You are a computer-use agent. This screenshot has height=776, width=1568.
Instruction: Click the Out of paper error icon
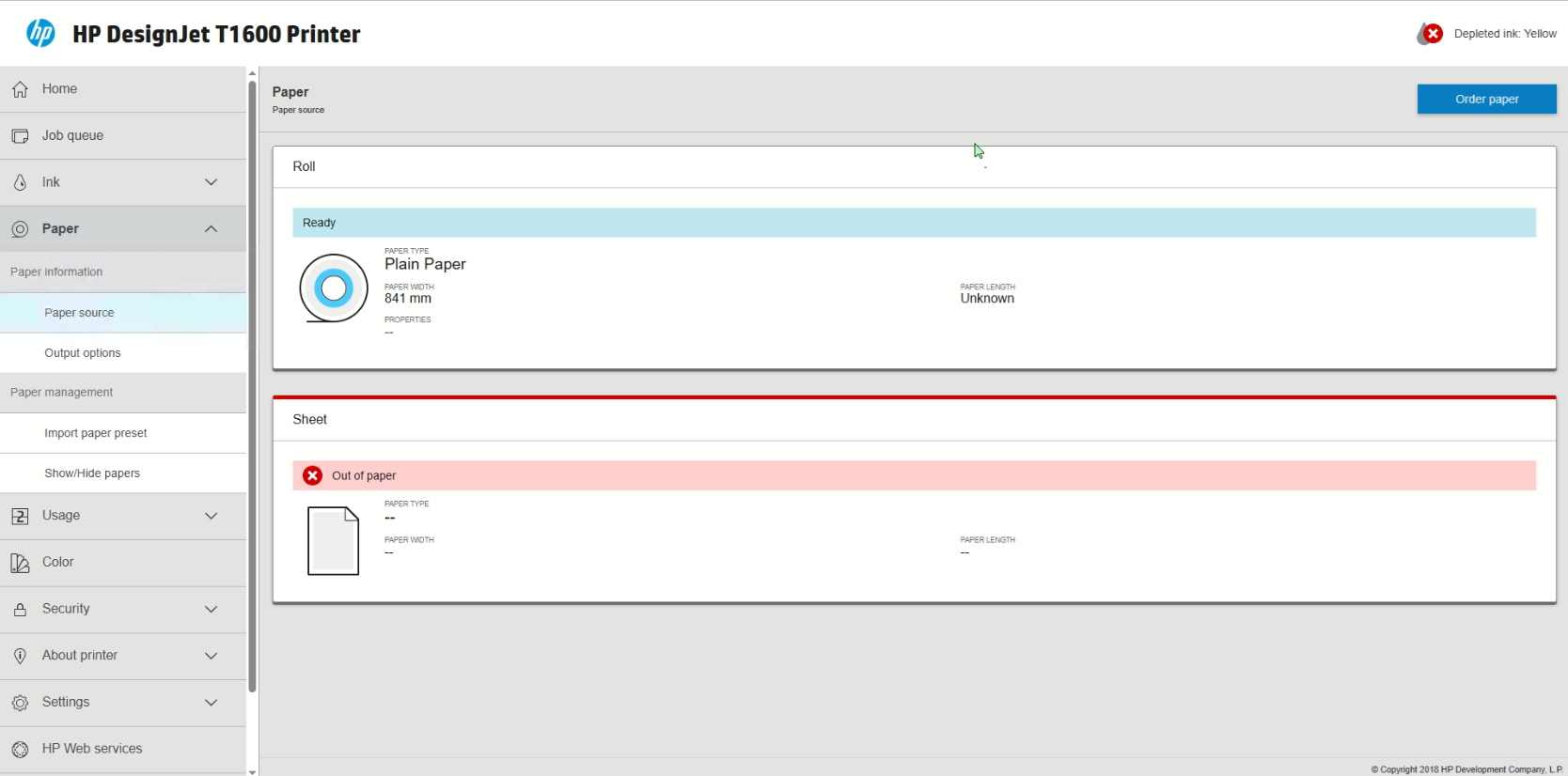point(313,475)
